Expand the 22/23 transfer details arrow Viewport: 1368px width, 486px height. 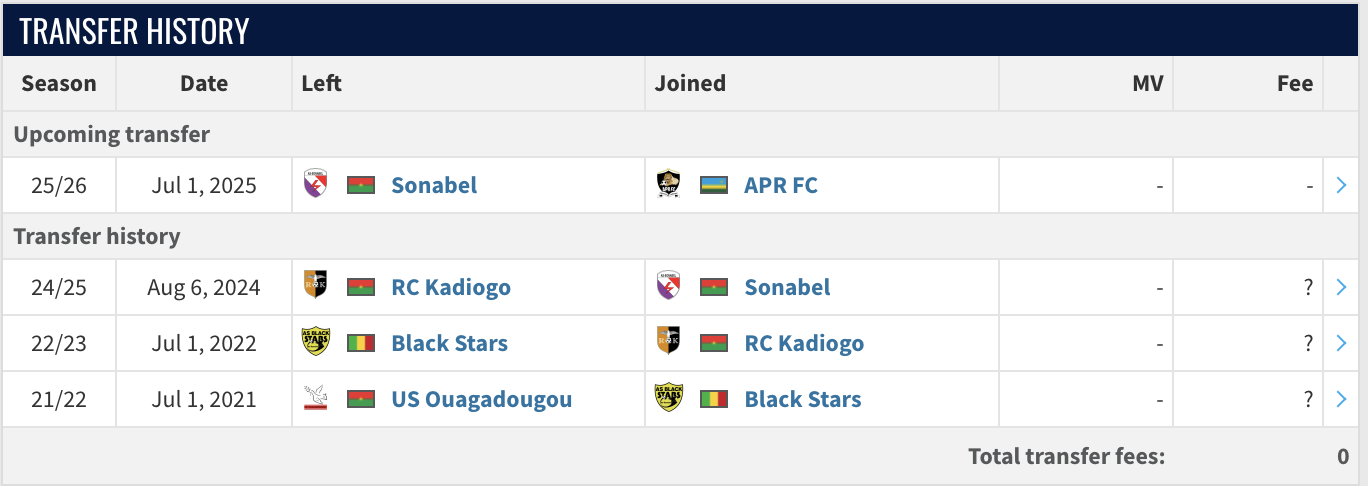1342,343
